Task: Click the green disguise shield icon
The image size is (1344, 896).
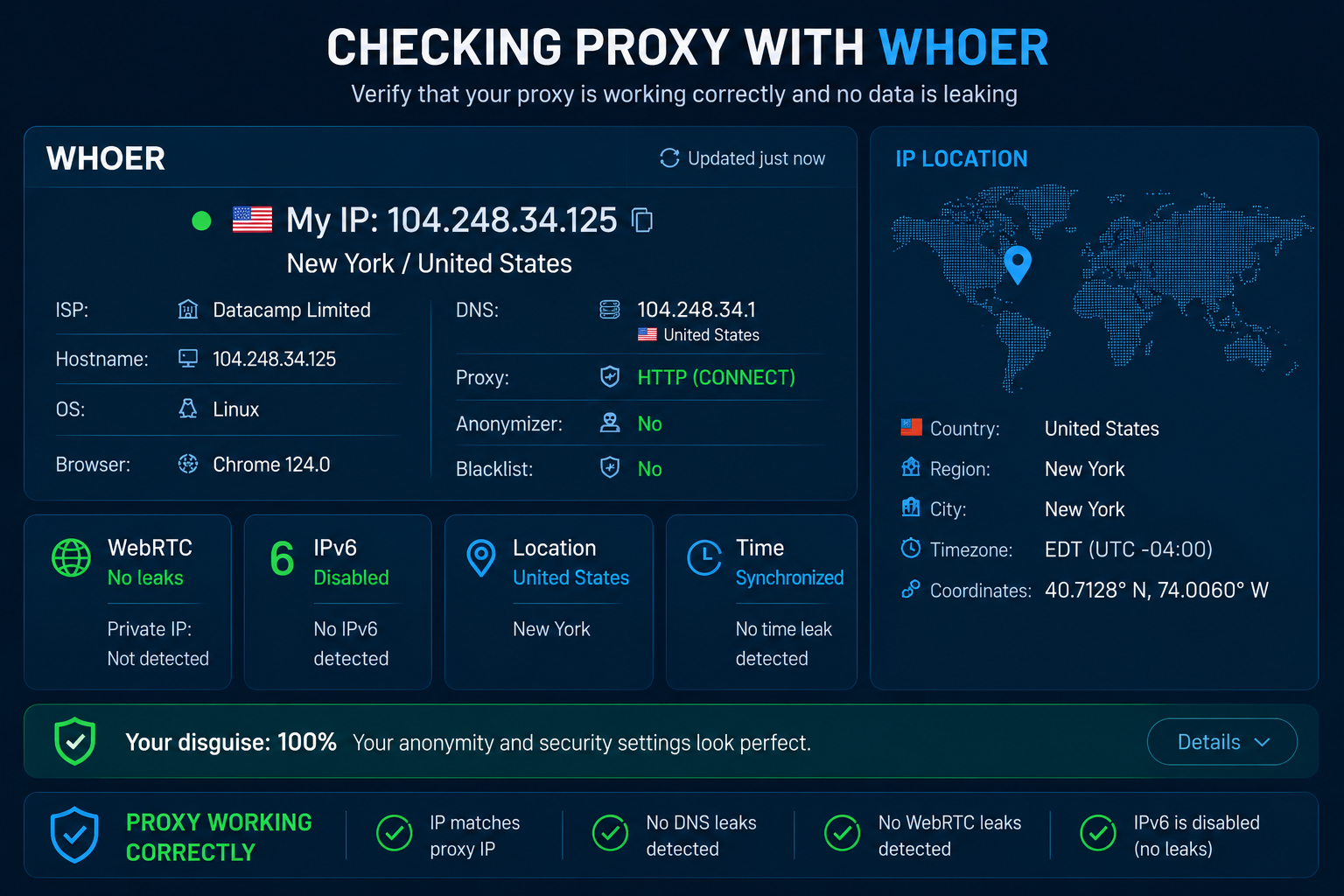Action: pyautogui.click(x=75, y=741)
